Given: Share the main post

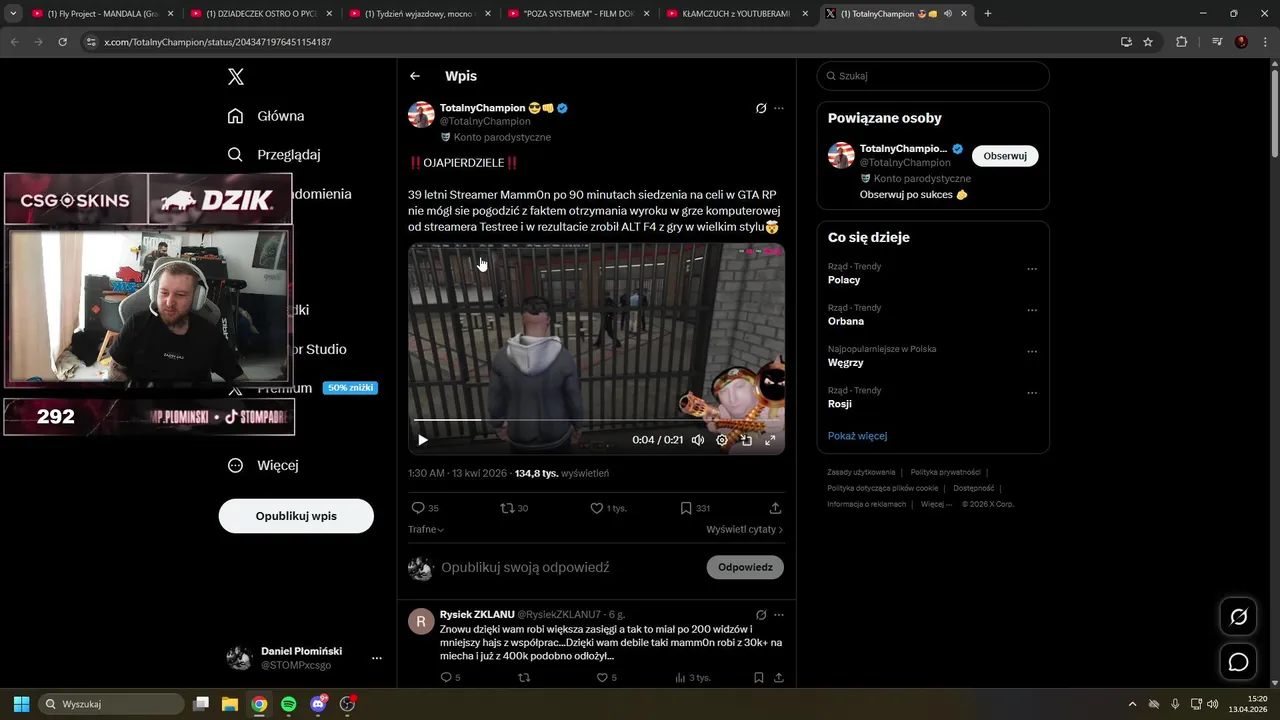Looking at the screenshot, I should pos(775,508).
